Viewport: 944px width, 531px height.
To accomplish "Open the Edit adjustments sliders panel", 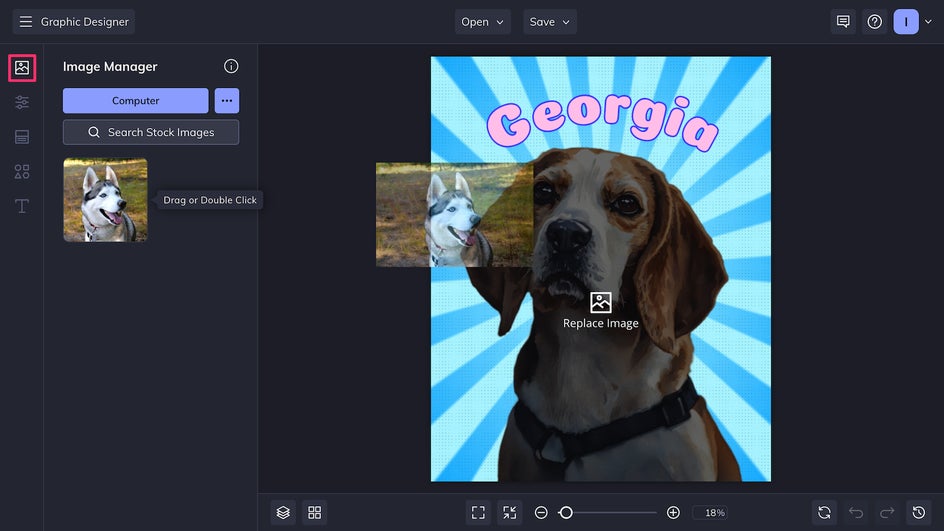I will coord(22,102).
